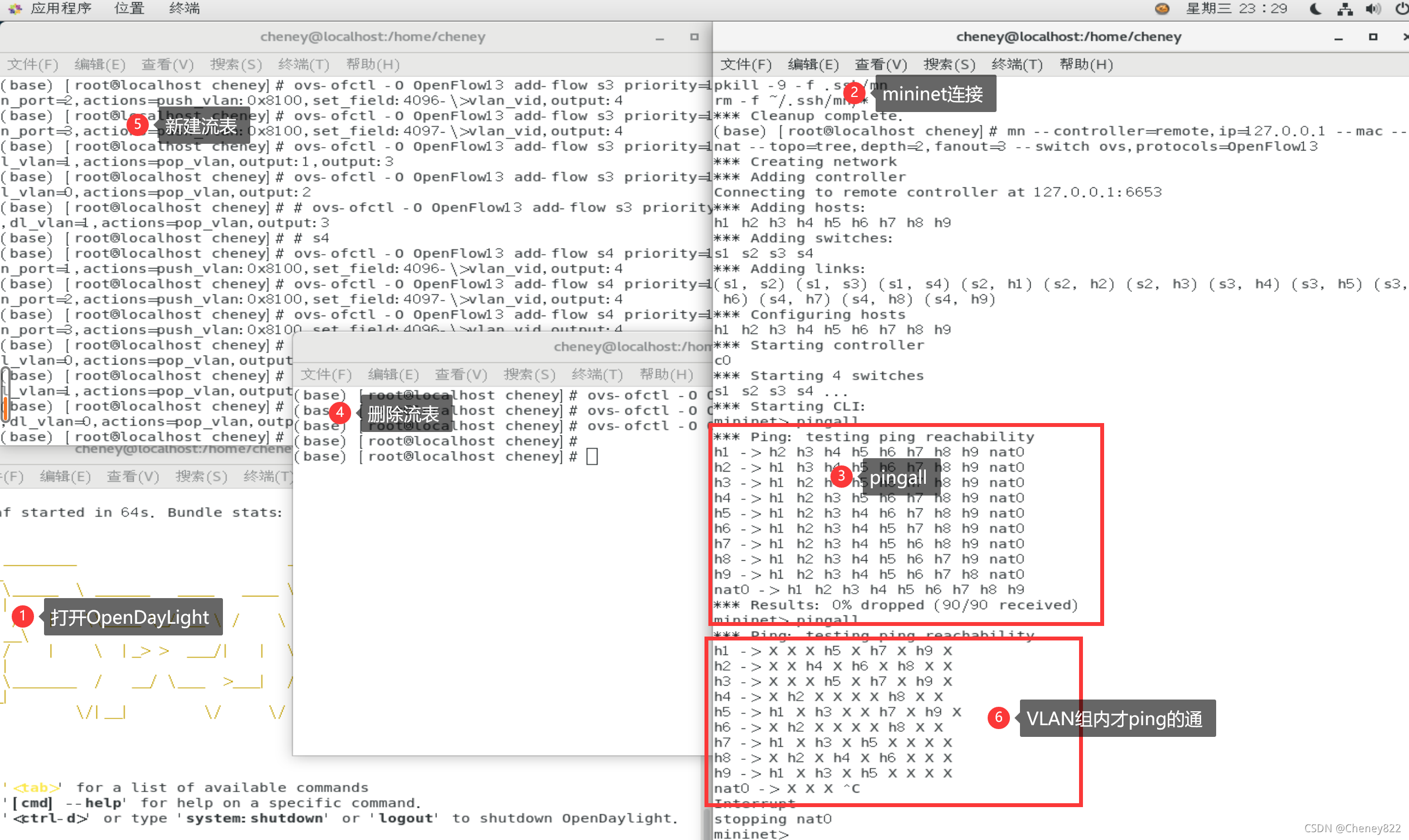
Task: Click red annotation marker number 6
Action: (x=998, y=718)
